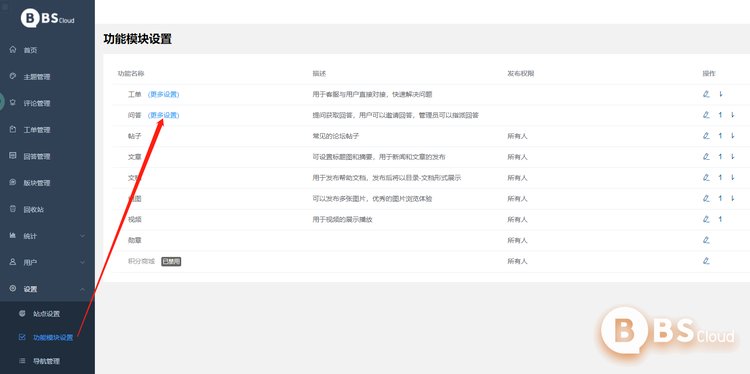Click 所有人 permission in the 视频 row

click(x=517, y=219)
